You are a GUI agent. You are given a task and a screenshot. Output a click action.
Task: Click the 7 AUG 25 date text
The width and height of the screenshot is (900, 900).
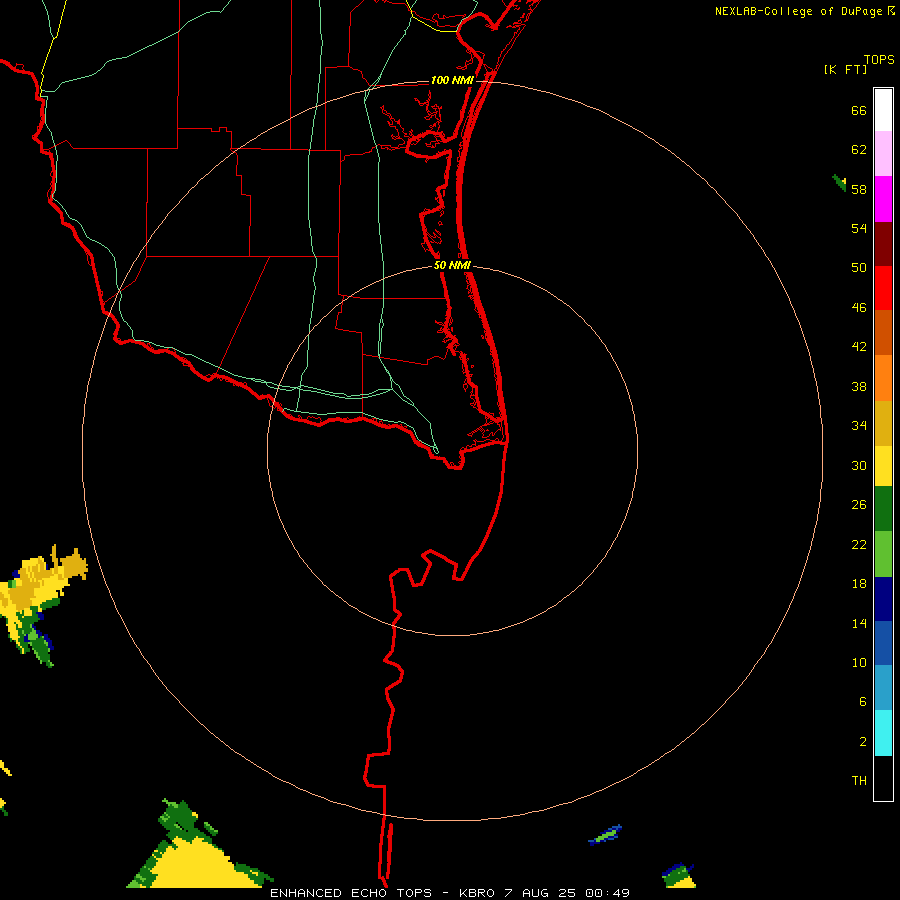[542, 893]
